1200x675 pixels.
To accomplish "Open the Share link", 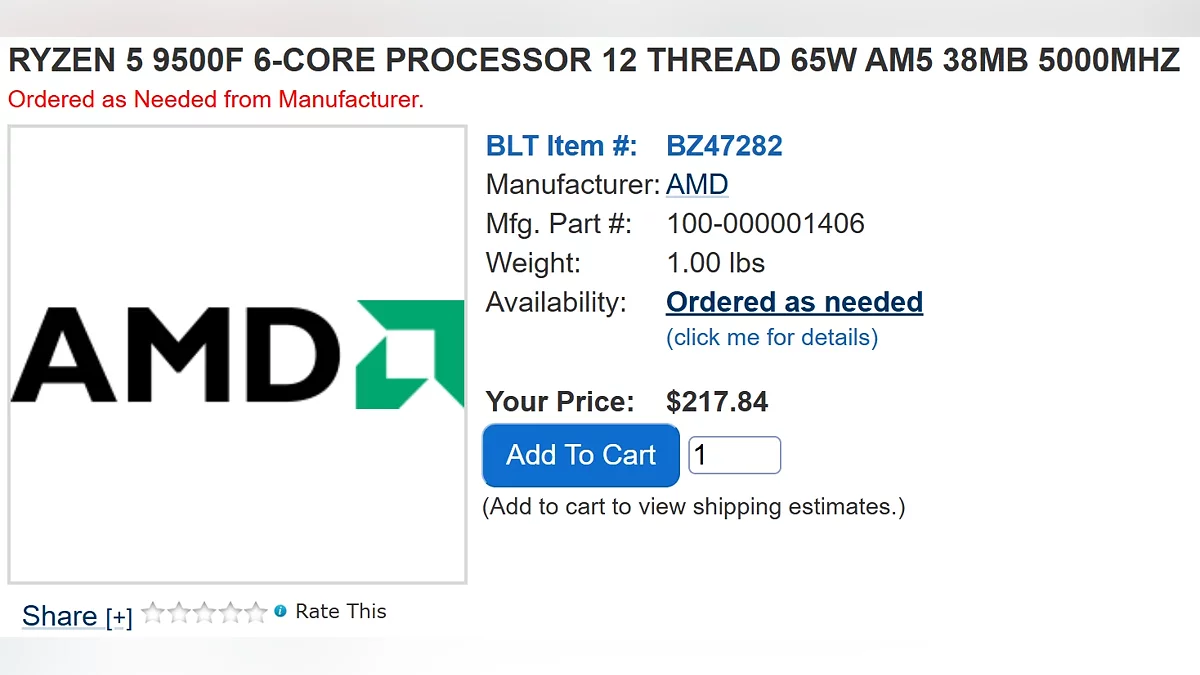I will click(60, 616).
